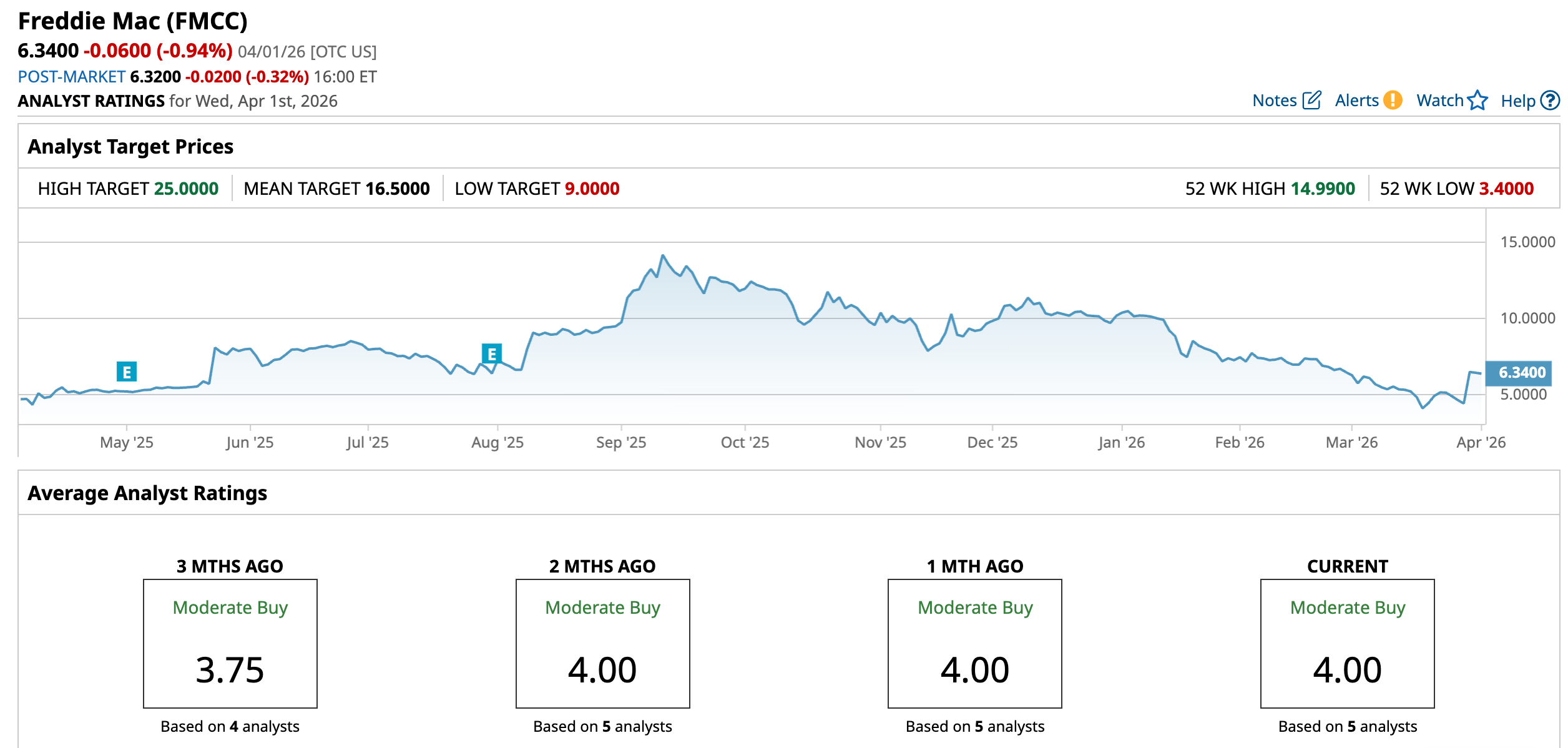The width and height of the screenshot is (1568, 748).
Task: Click the earnings E marker near Aug '25
Action: click(492, 354)
